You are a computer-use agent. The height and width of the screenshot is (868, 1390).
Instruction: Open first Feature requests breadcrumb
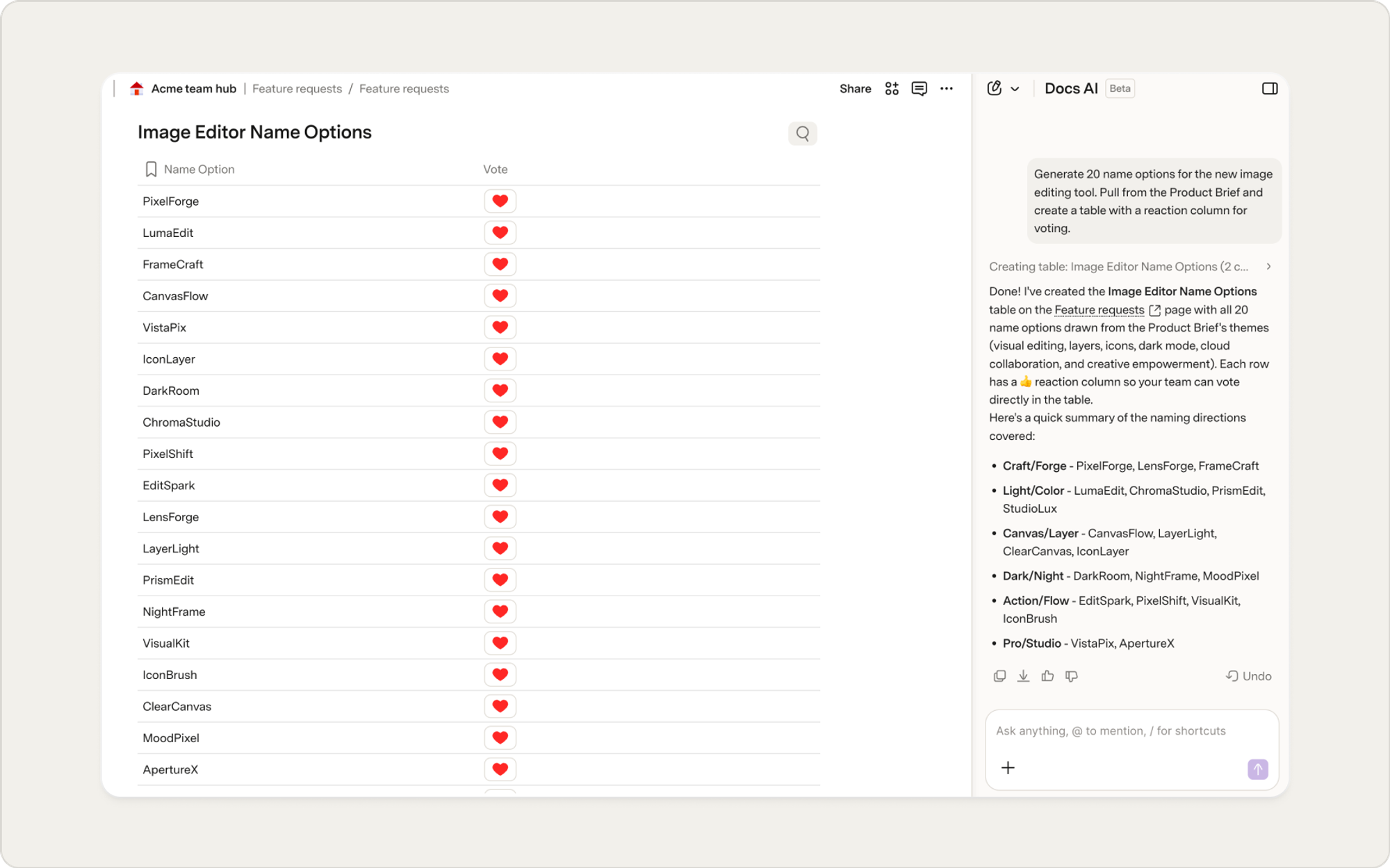click(x=297, y=89)
